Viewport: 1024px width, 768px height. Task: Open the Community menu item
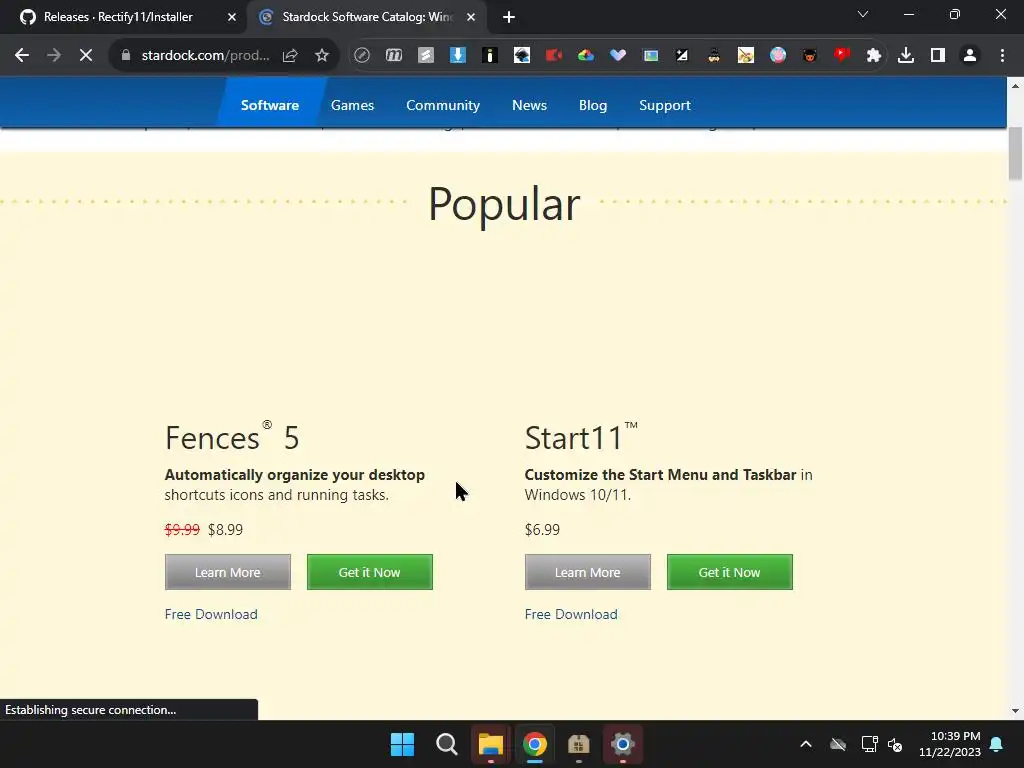click(443, 105)
